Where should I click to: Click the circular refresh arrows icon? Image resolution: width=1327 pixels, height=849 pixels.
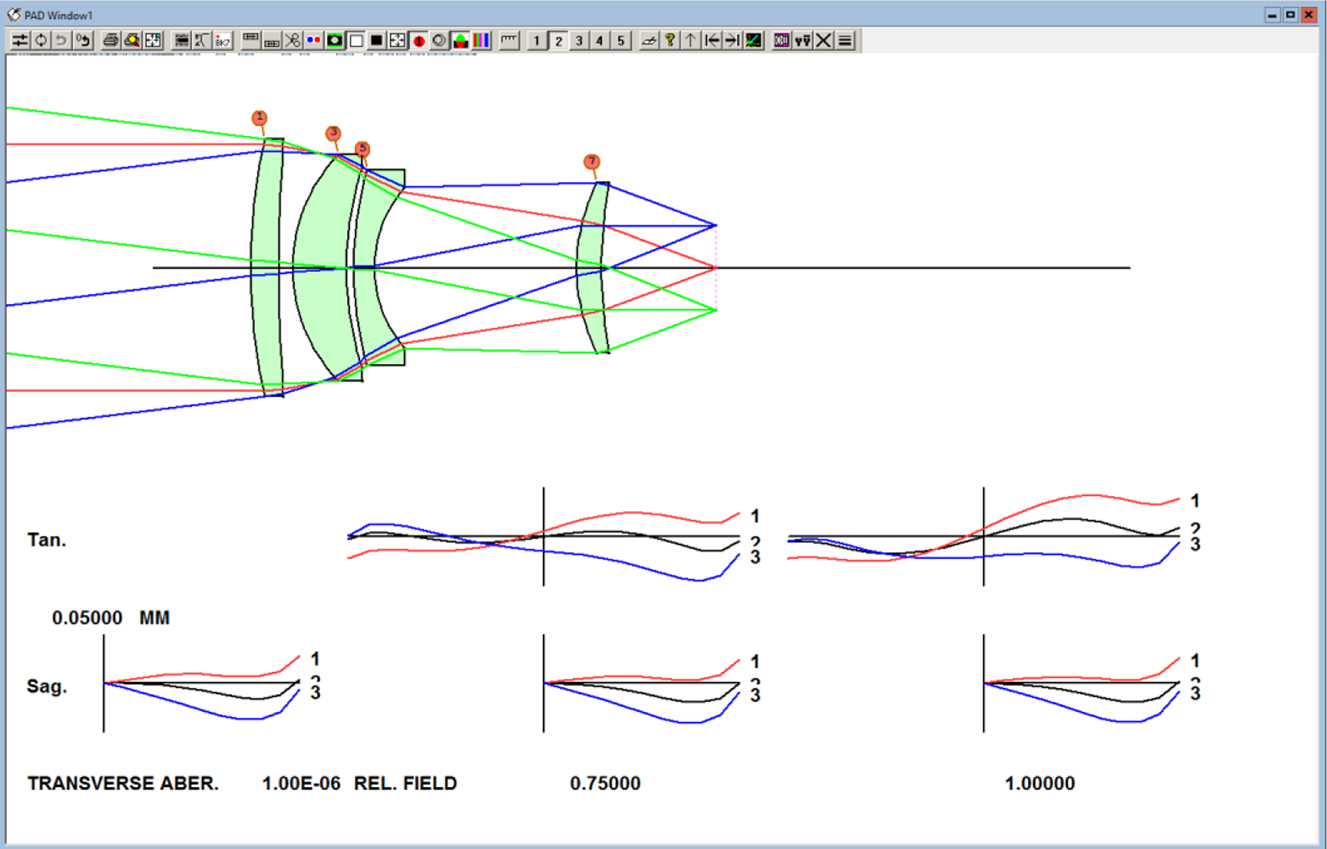(x=40, y=40)
